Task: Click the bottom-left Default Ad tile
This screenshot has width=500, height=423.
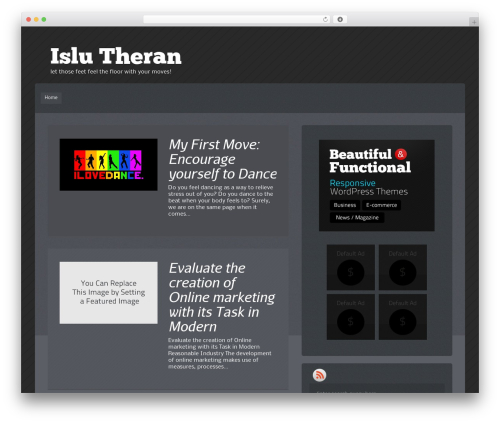Action: (x=351, y=317)
